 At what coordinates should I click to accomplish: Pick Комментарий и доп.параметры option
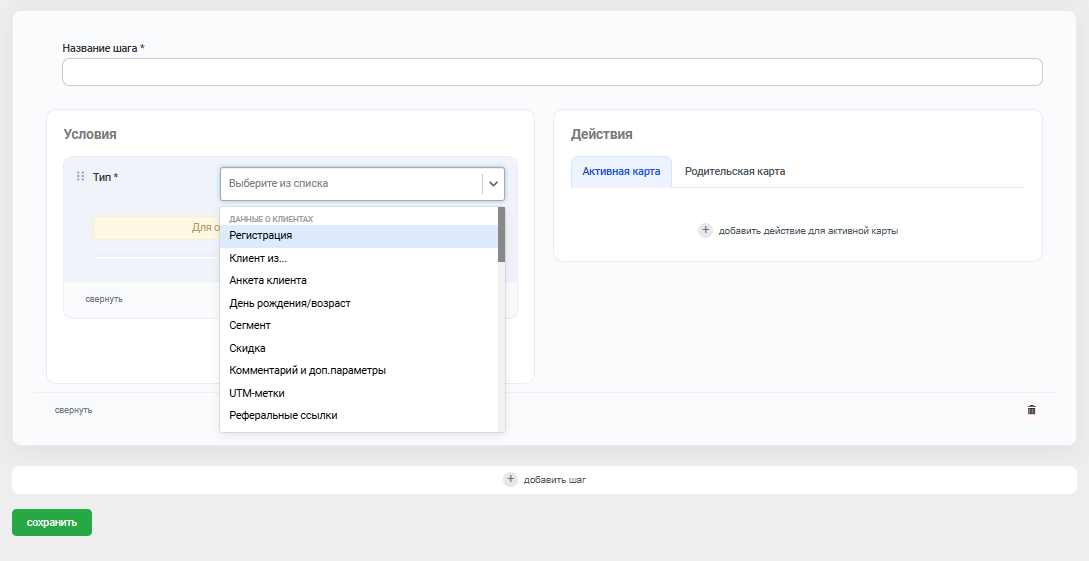coord(307,371)
